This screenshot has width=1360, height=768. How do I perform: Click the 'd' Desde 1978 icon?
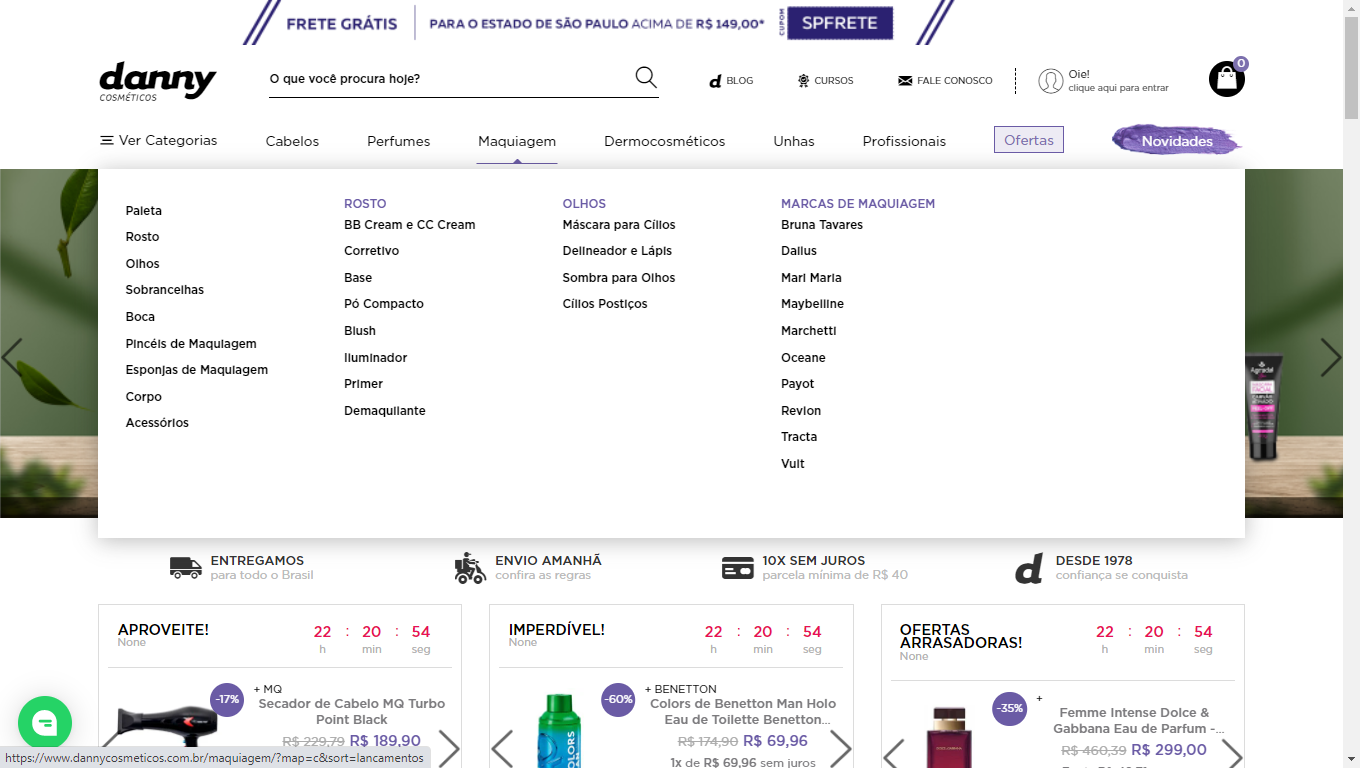(x=1029, y=568)
